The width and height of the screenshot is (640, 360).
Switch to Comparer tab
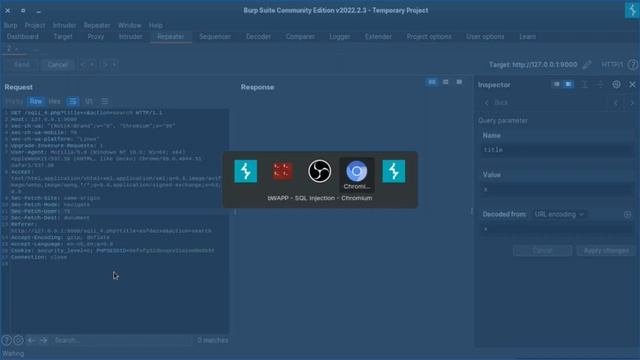(x=300, y=37)
